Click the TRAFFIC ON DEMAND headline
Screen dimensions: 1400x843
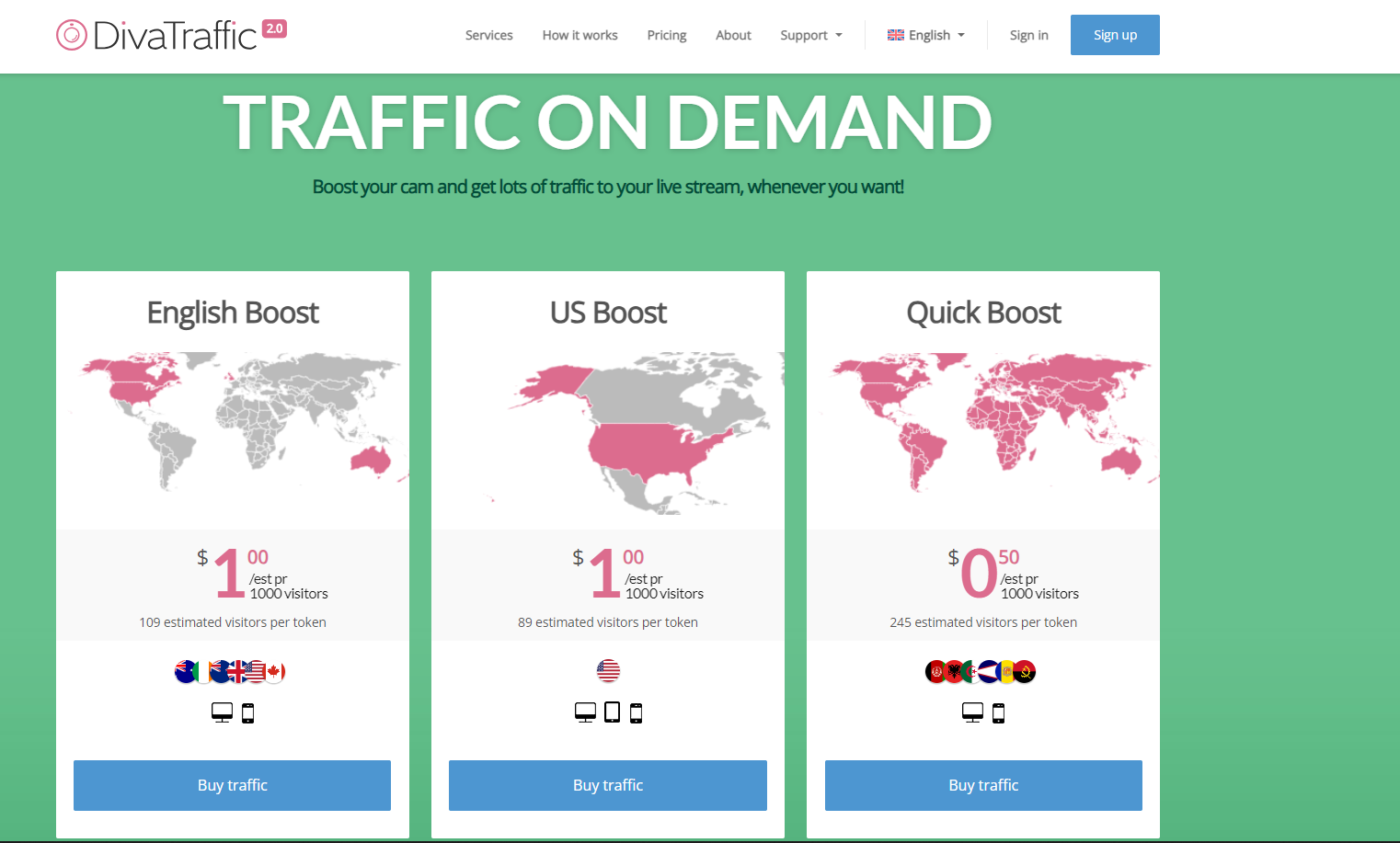pyautogui.click(x=607, y=121)
